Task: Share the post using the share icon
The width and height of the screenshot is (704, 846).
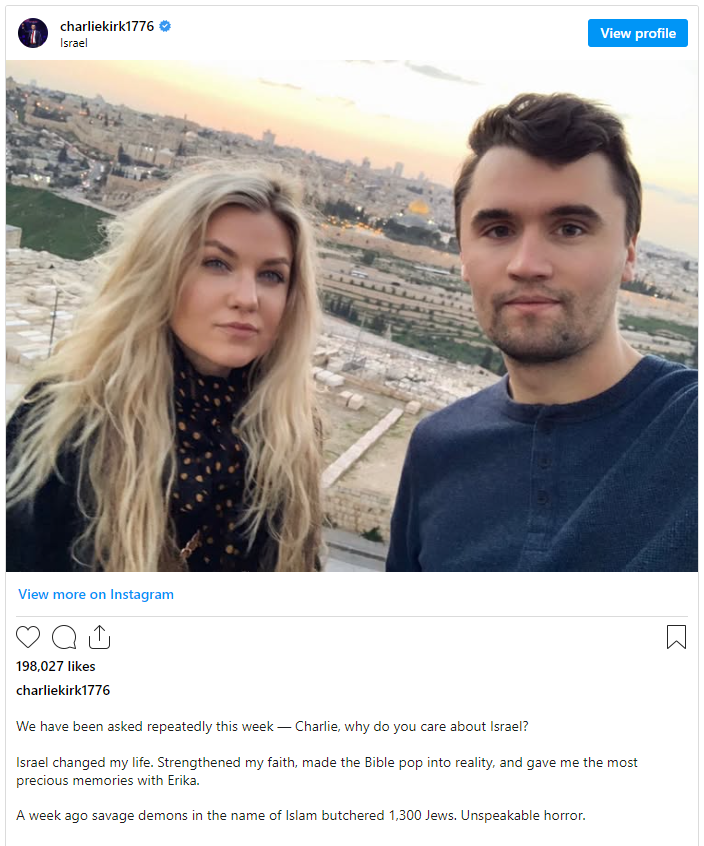Action: pos(99,637)
